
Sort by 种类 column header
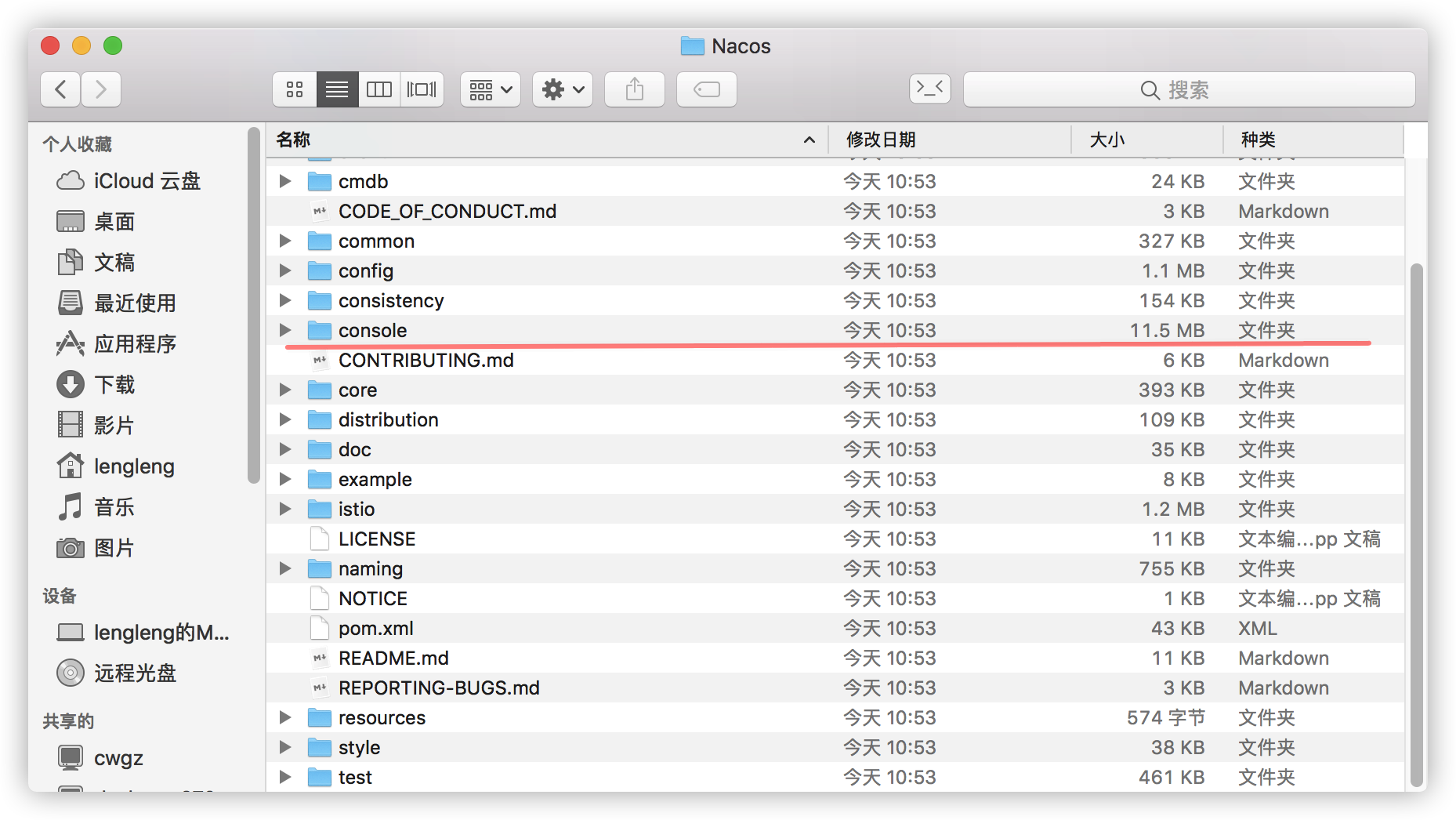pos(1313,140)
